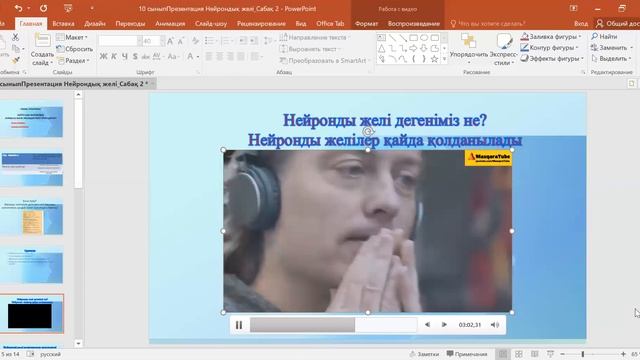The image size is (640, 360).
Task: Click the increase indent icon
Action: [x=253, y=40]
